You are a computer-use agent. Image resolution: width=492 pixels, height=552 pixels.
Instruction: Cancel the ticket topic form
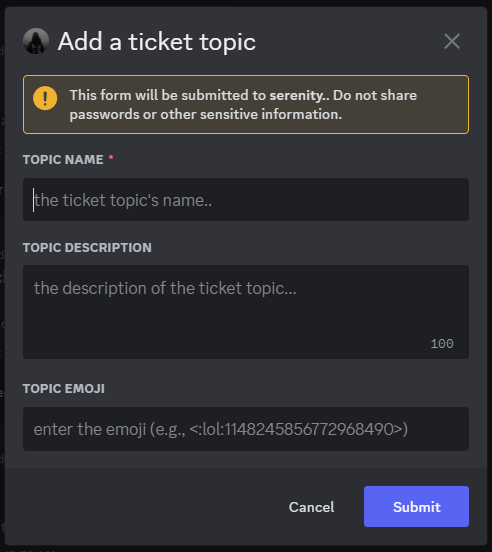point(311,507)
